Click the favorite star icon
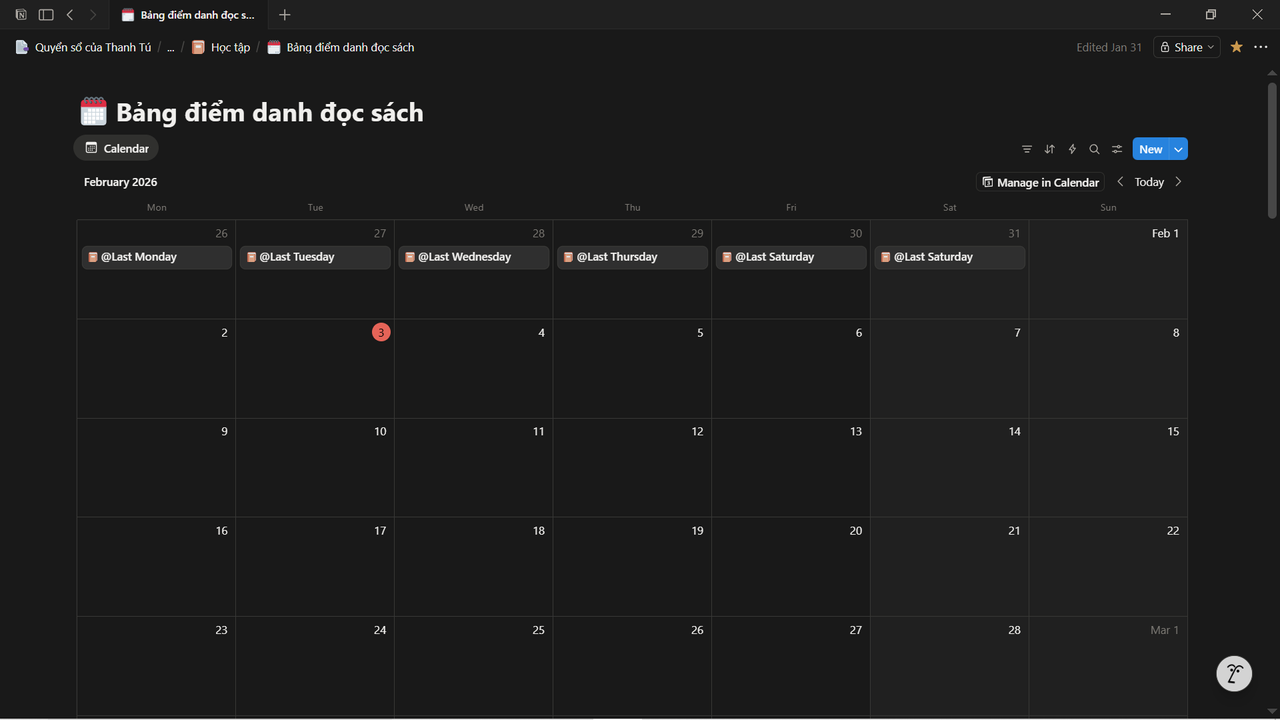The image size is (1280, 720). 1236,47
